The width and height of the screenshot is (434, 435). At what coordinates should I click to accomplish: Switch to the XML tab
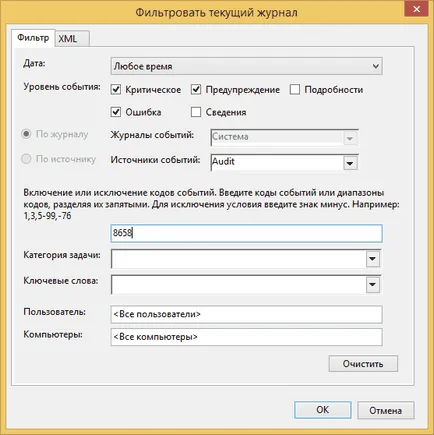point(72,39)
